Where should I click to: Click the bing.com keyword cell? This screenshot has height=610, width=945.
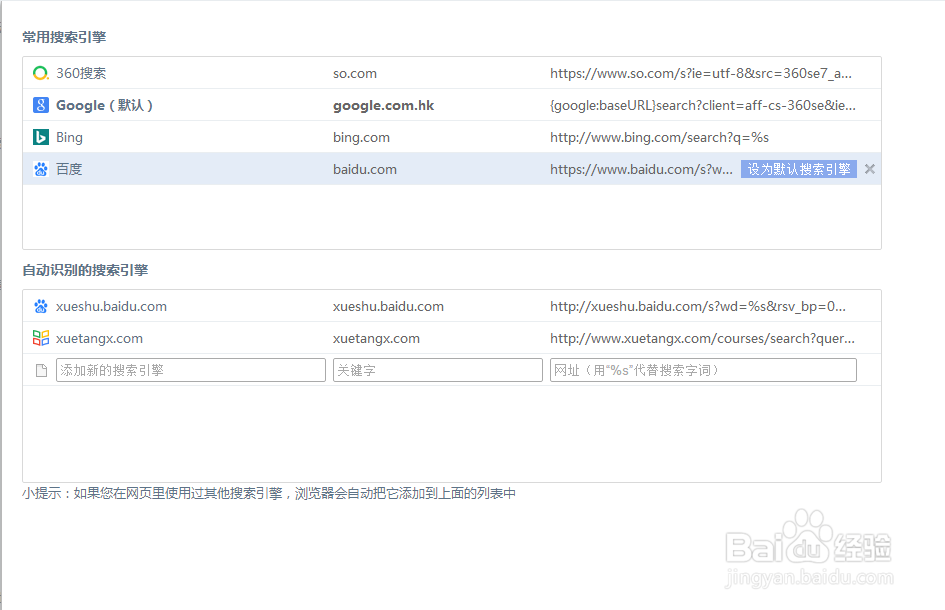click(x=362, y=137)
